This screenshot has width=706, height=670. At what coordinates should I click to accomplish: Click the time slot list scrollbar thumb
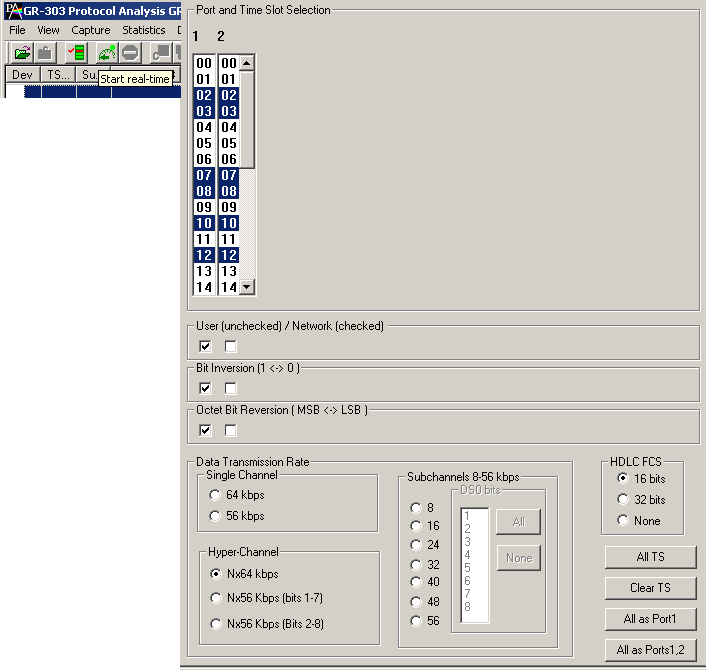247,119
